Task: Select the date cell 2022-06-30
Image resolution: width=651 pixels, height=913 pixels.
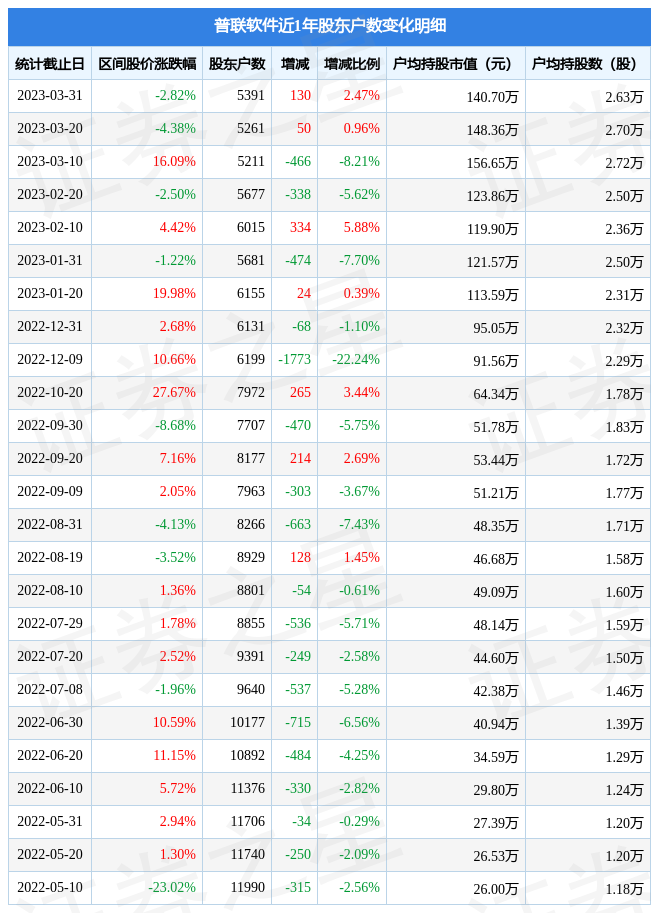Action: pos(50,723)
